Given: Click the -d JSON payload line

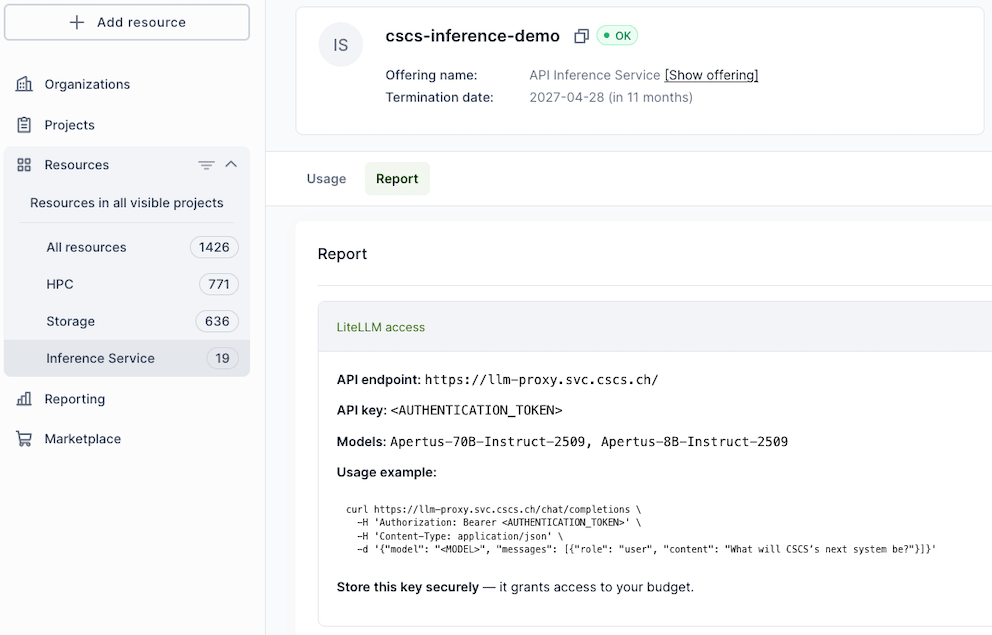Looking at the screenshot, I should coord(646,549).
